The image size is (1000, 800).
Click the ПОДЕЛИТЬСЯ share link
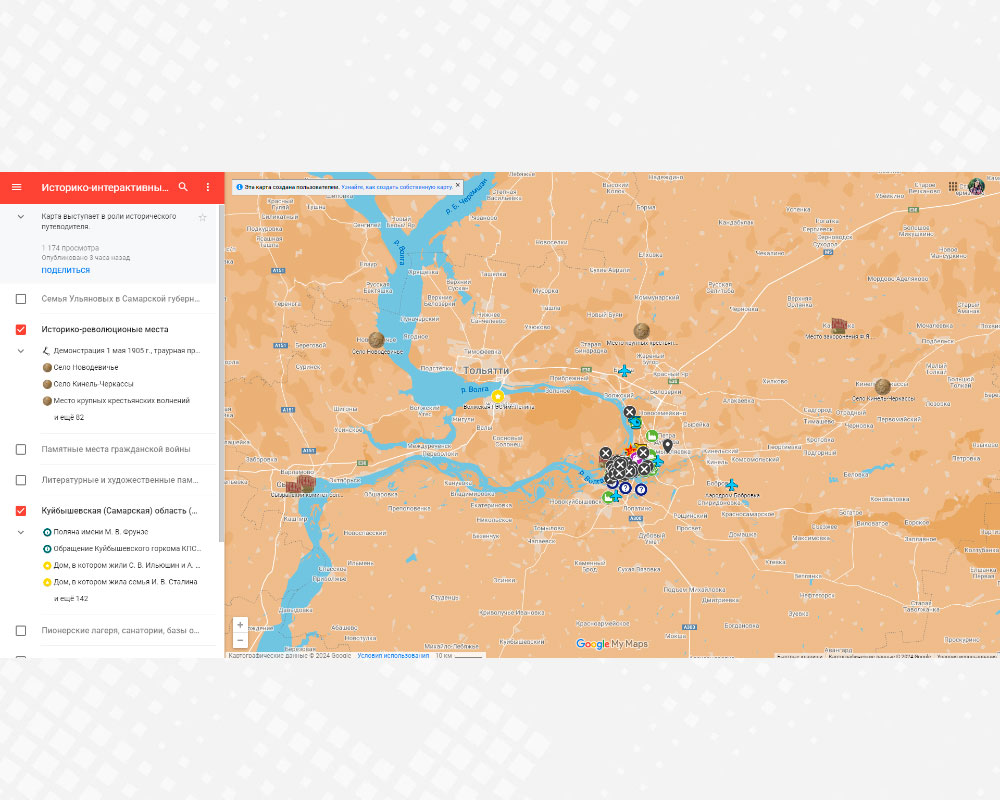[x=65, y=270]
